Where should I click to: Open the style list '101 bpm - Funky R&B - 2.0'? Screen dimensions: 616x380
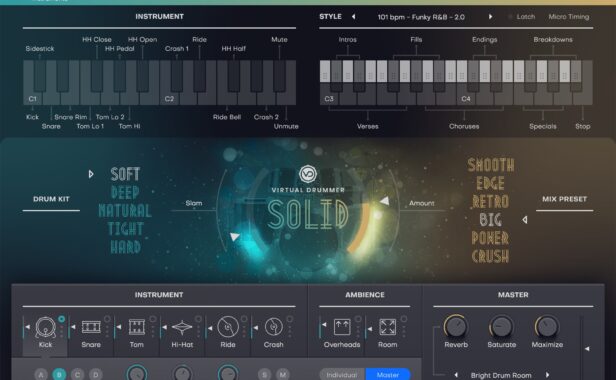[421, 17]
